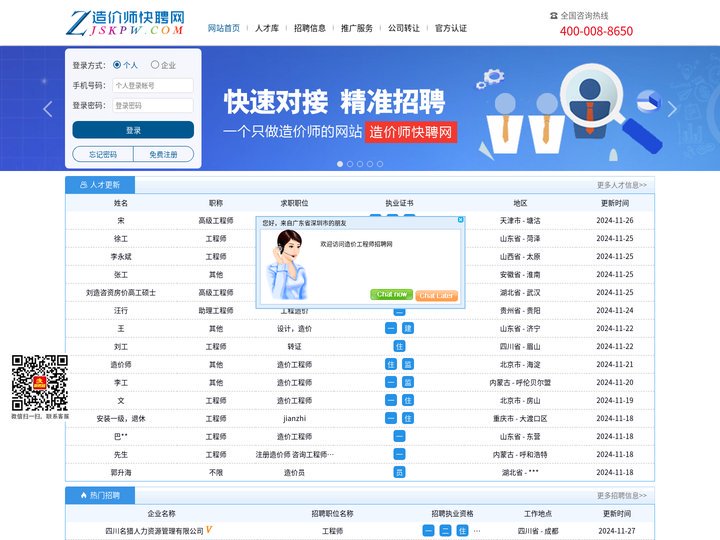Click the next banner arrow
This screenshot has width=720, height=540.
(672, 109)
